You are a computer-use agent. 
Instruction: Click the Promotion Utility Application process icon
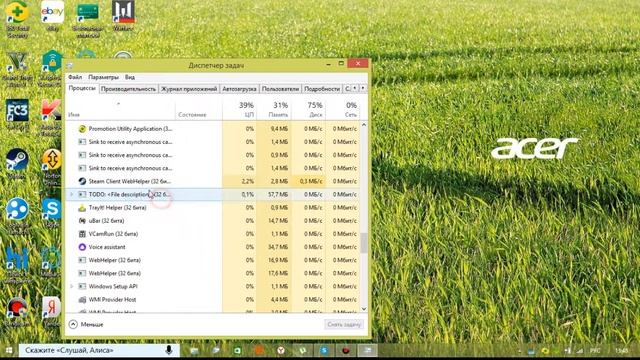[82, 129]
